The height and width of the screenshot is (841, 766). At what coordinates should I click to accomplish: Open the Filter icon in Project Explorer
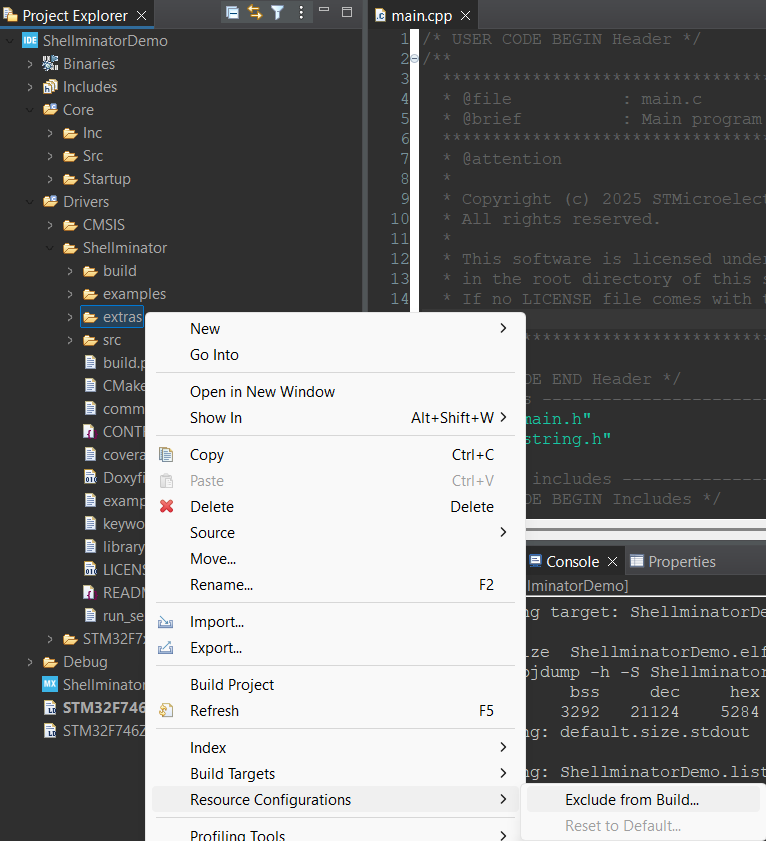tap(277, 12)
